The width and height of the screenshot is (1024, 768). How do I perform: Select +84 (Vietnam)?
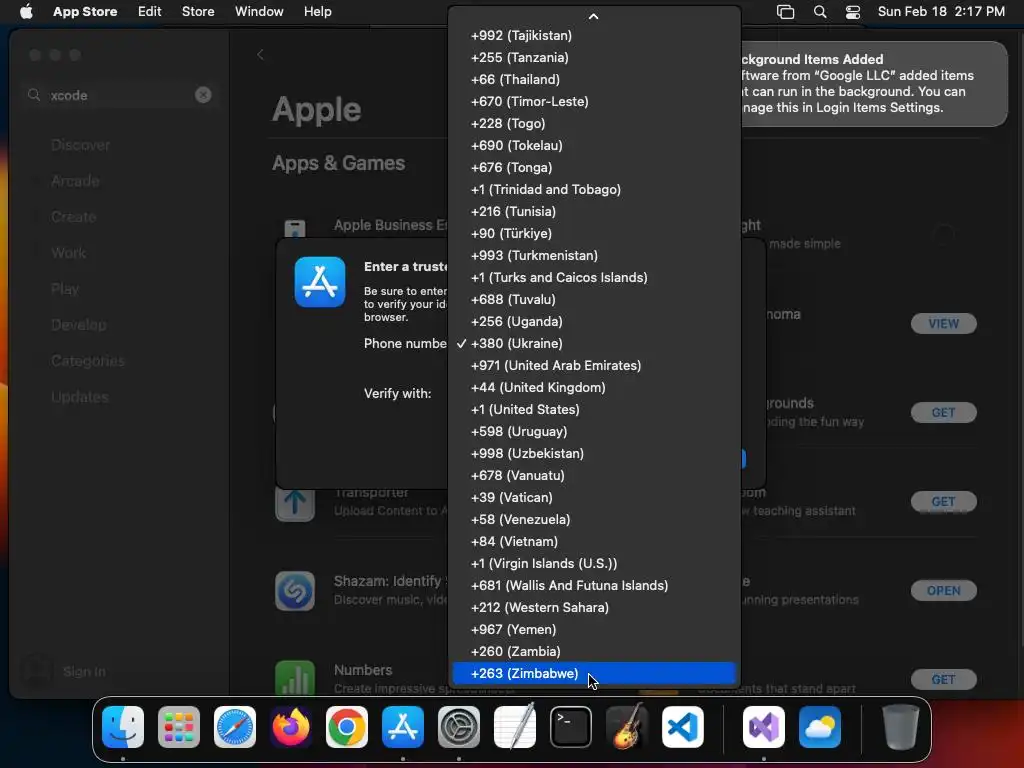[x=594, y=541]
